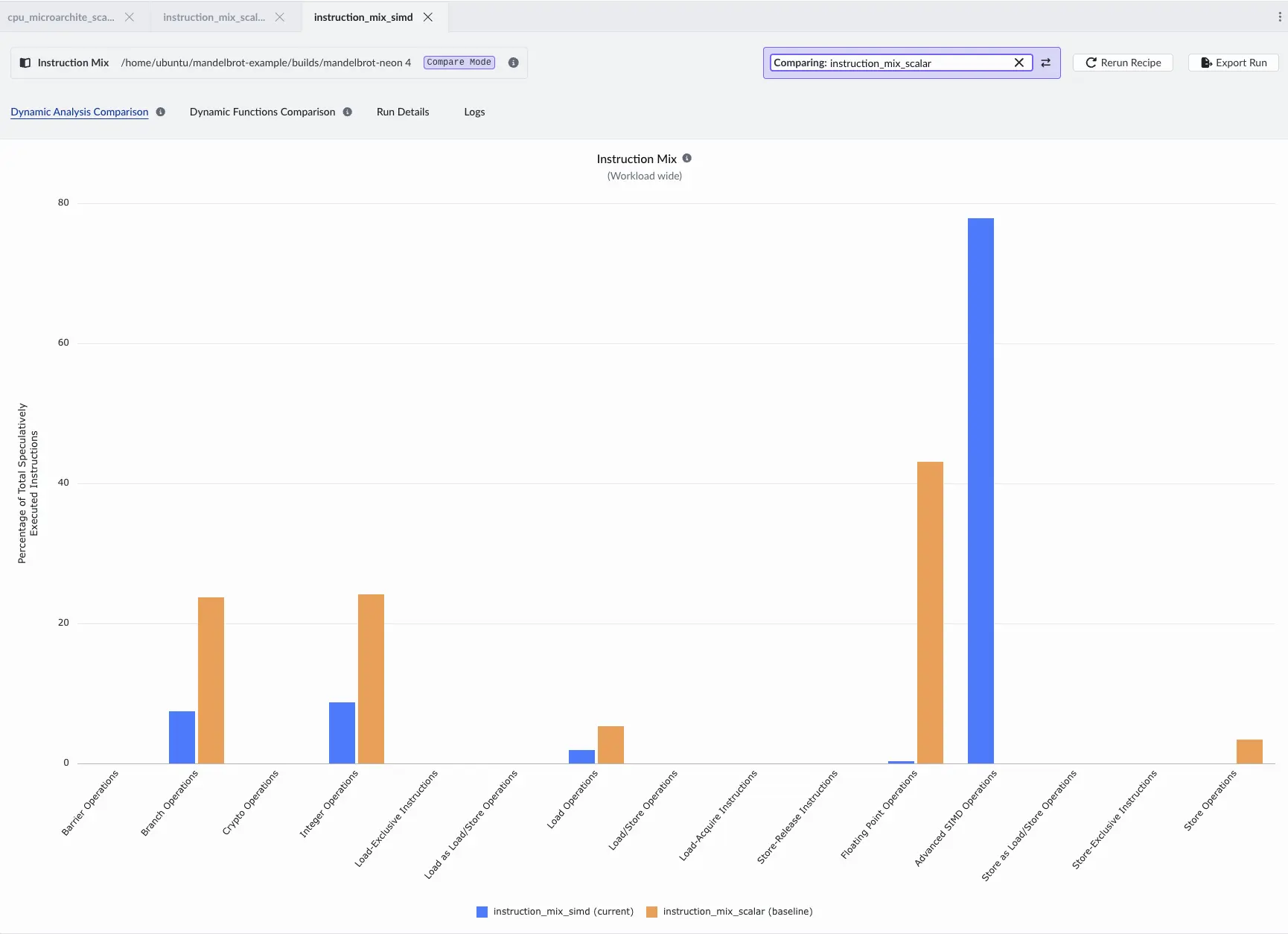The image size is (1288, 934).
Task: Open the Instruction Mix chart title info icon
Action: [686, 158]
